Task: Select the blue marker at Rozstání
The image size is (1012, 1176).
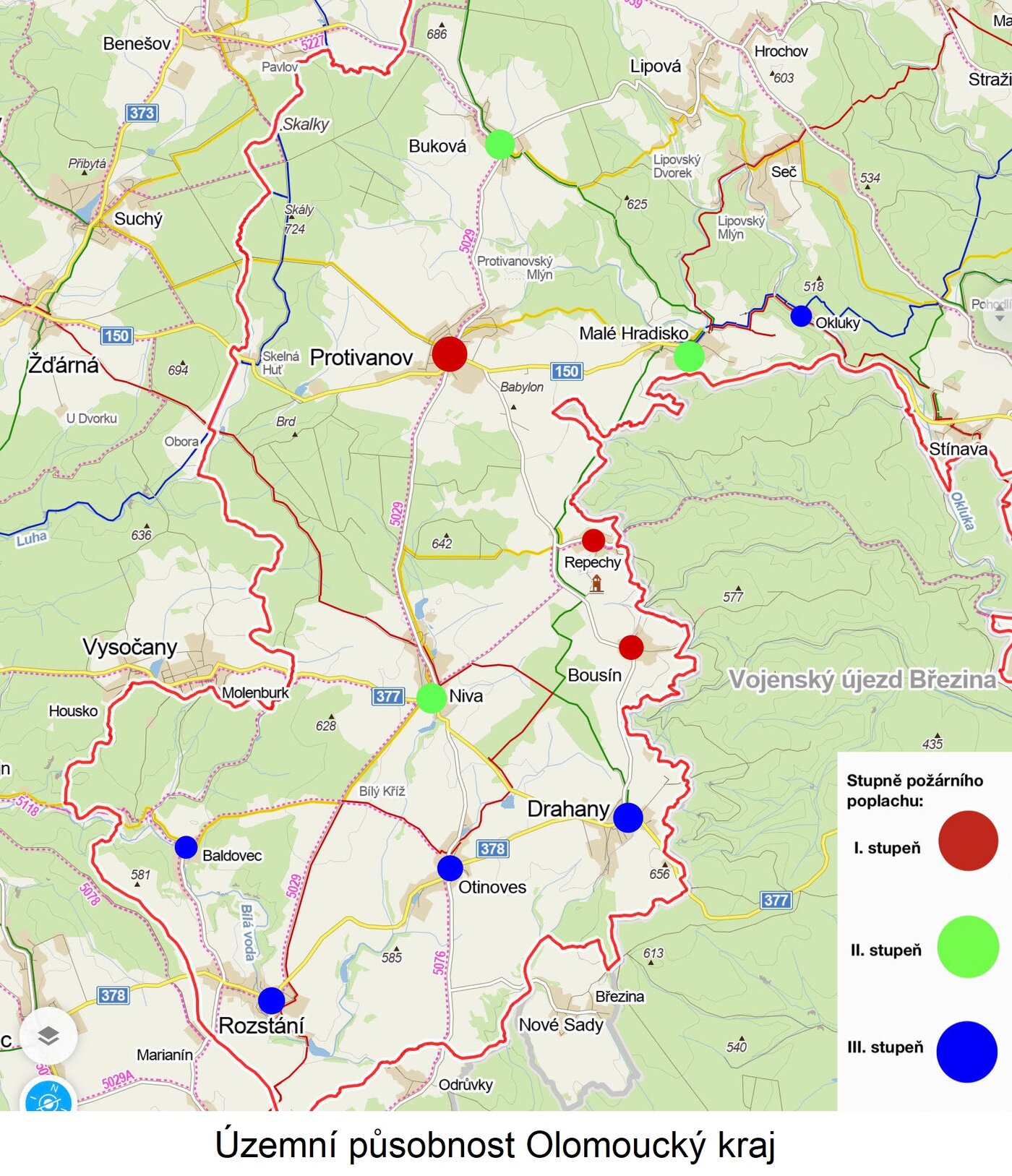Action: click(x=271, y=1000)
